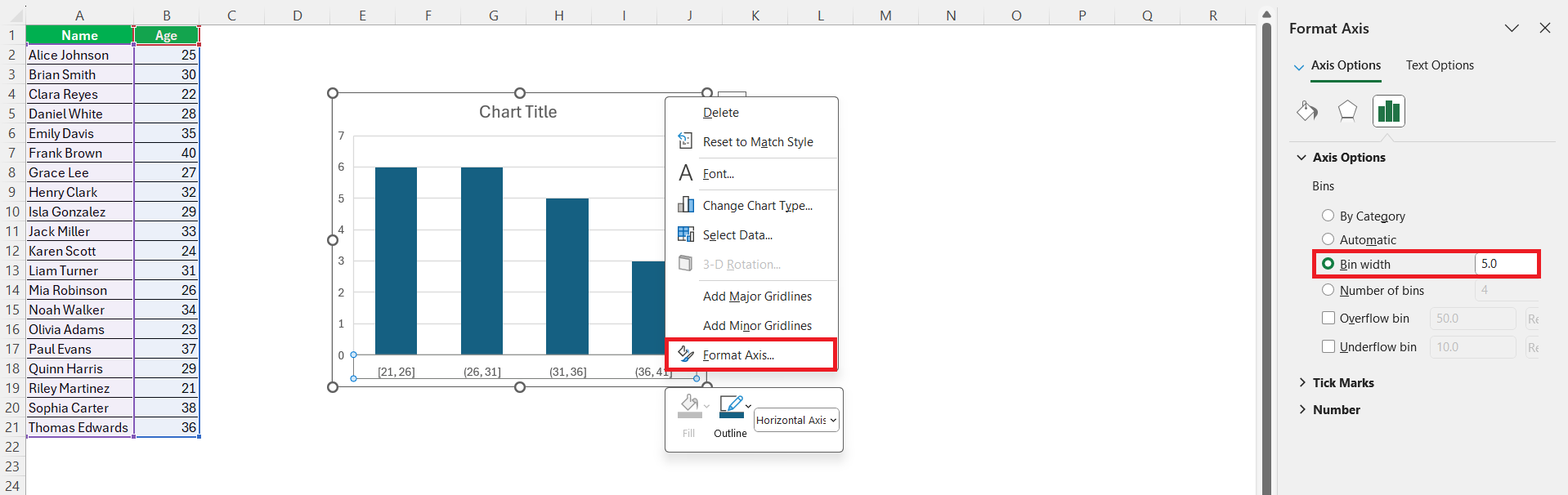The image size is (1568, 495).
Task: Click the scroll up arrow
Action: pos(1266,14)
